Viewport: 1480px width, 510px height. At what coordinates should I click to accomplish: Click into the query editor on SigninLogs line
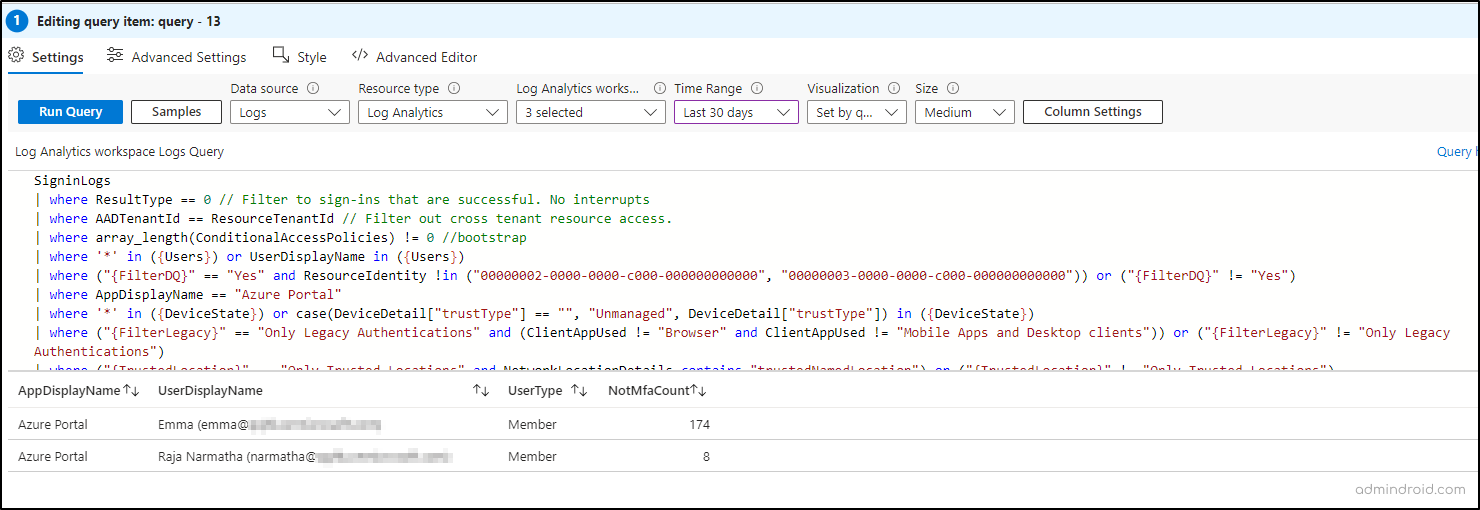coord(72,181)
